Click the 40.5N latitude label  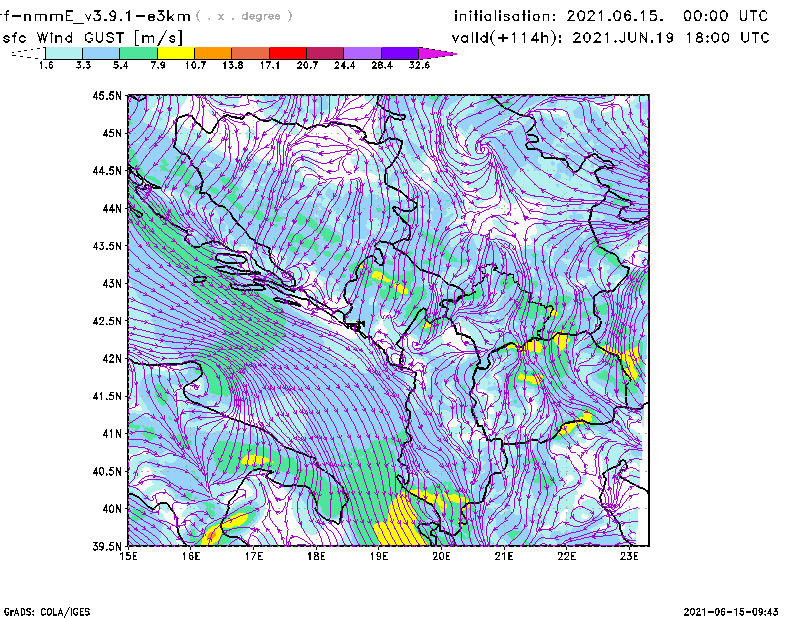[x=107, y=471]
